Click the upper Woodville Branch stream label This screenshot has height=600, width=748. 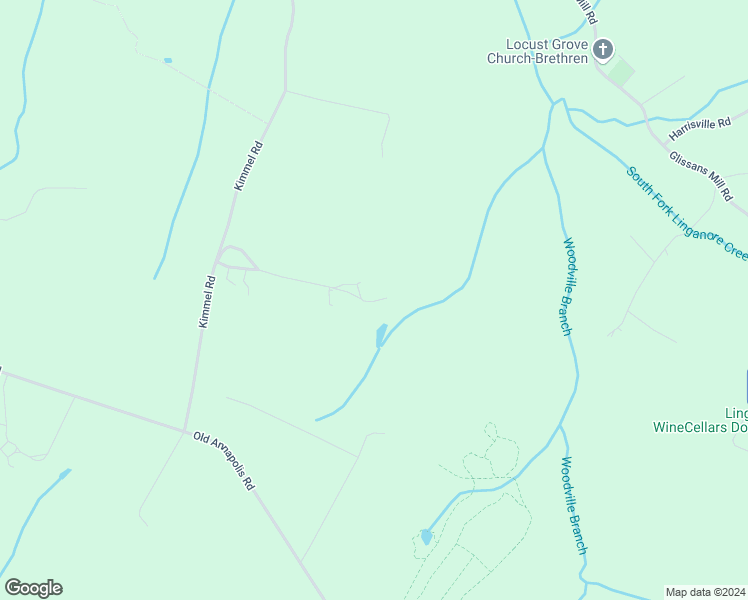[x=568, y=287]
